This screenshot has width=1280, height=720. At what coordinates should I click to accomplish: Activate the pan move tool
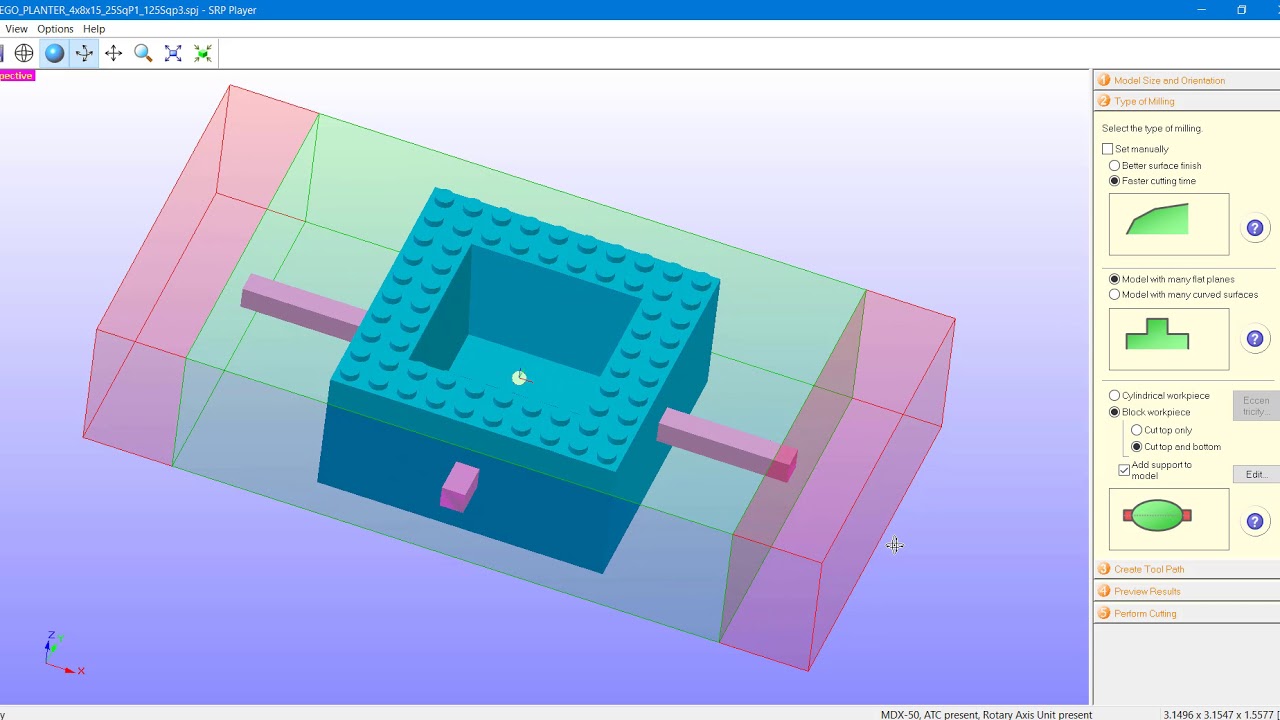coord(114,54)
